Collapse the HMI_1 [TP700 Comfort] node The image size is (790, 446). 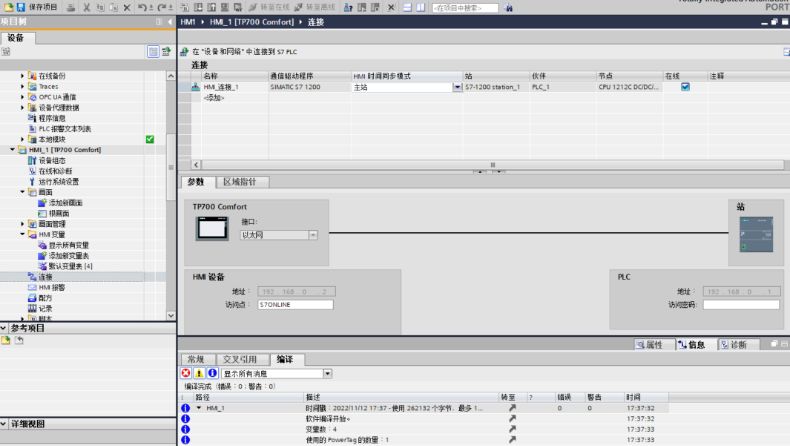[13, 150]
